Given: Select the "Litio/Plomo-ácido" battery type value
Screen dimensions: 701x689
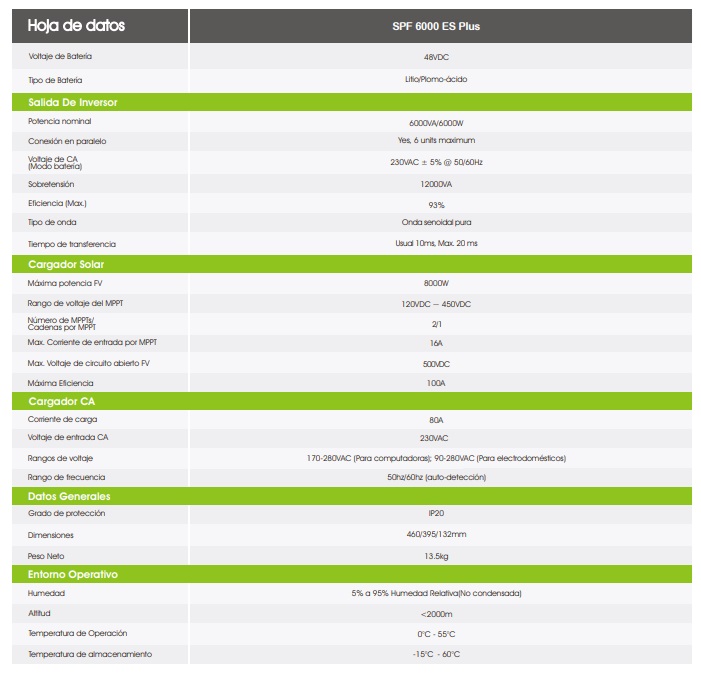Looking at the screenshot, I should (x=435, y=79).
